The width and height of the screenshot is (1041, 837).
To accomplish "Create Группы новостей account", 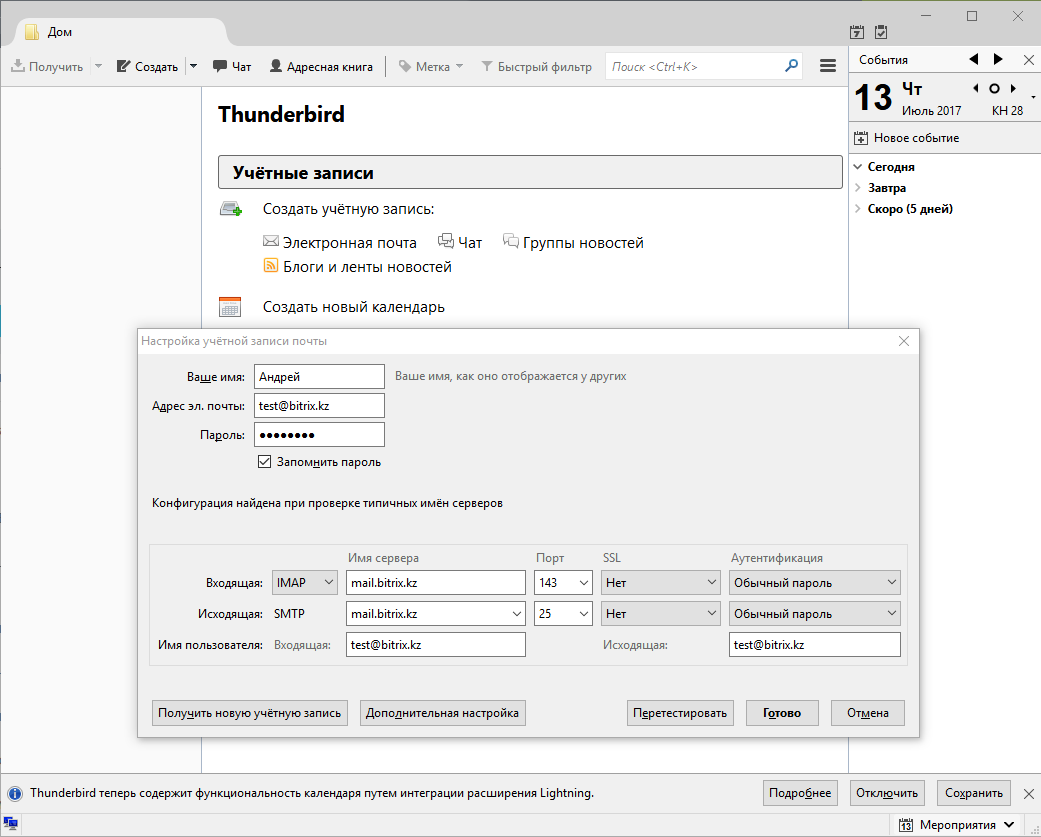I will (x=574, y=242).
